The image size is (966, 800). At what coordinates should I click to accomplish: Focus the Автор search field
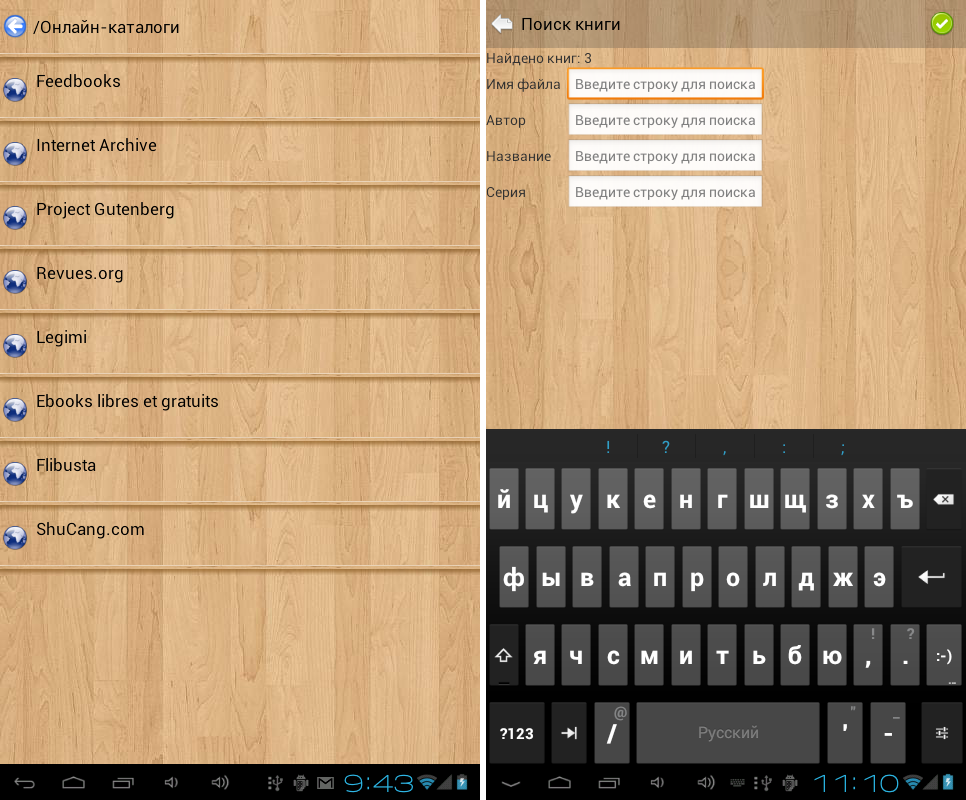tap(665, 120)
